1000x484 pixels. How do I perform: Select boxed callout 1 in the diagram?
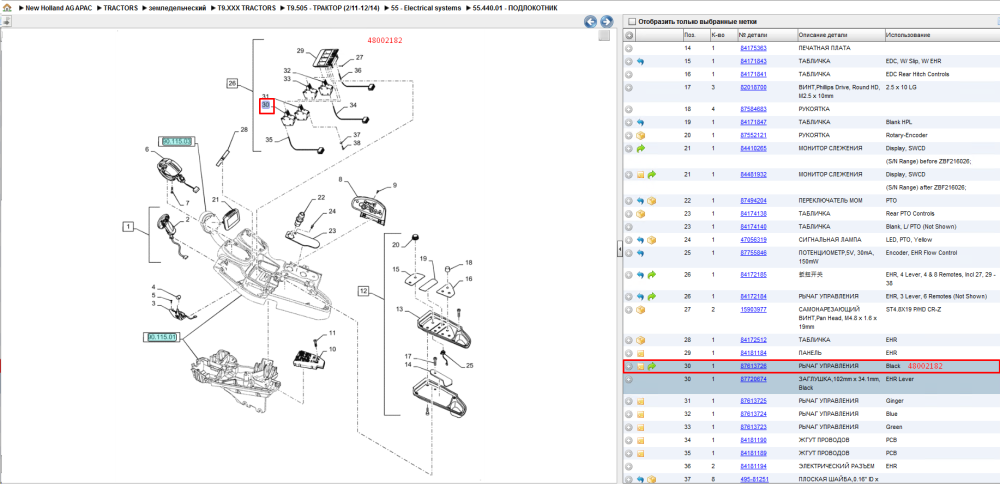[x=128, y=226]
